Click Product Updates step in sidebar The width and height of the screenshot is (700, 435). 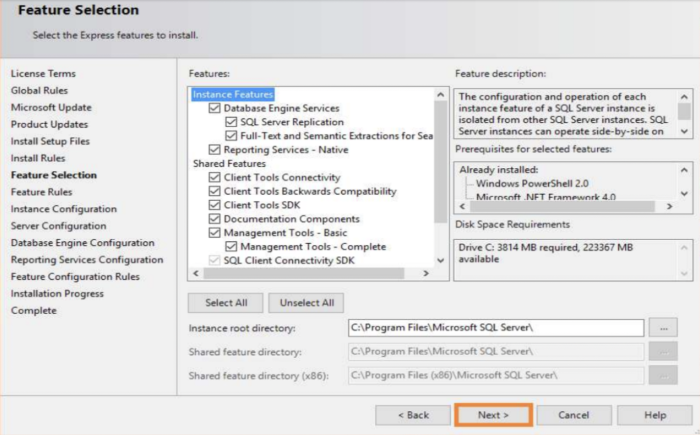point(50,124)
